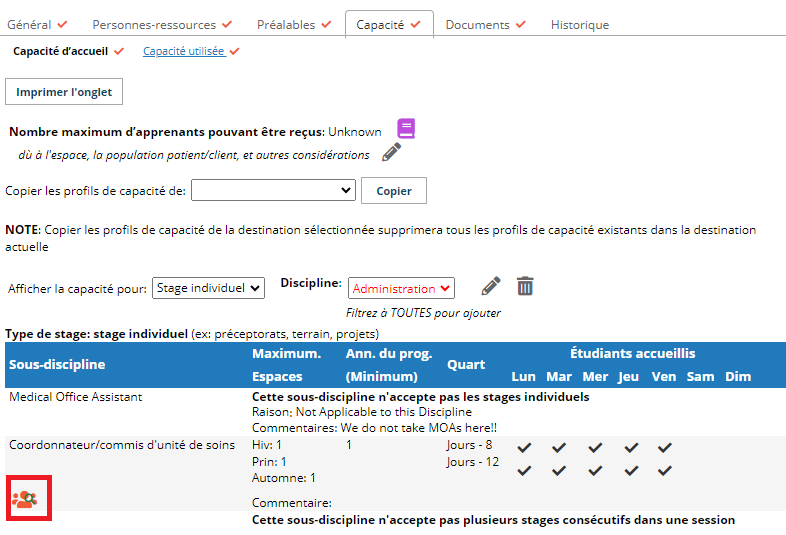Image resolution: width=786 pixels, height=535 pixels.
Task: Follow the 'Capacité utilisée' link
Action: [x=184, y=50]
